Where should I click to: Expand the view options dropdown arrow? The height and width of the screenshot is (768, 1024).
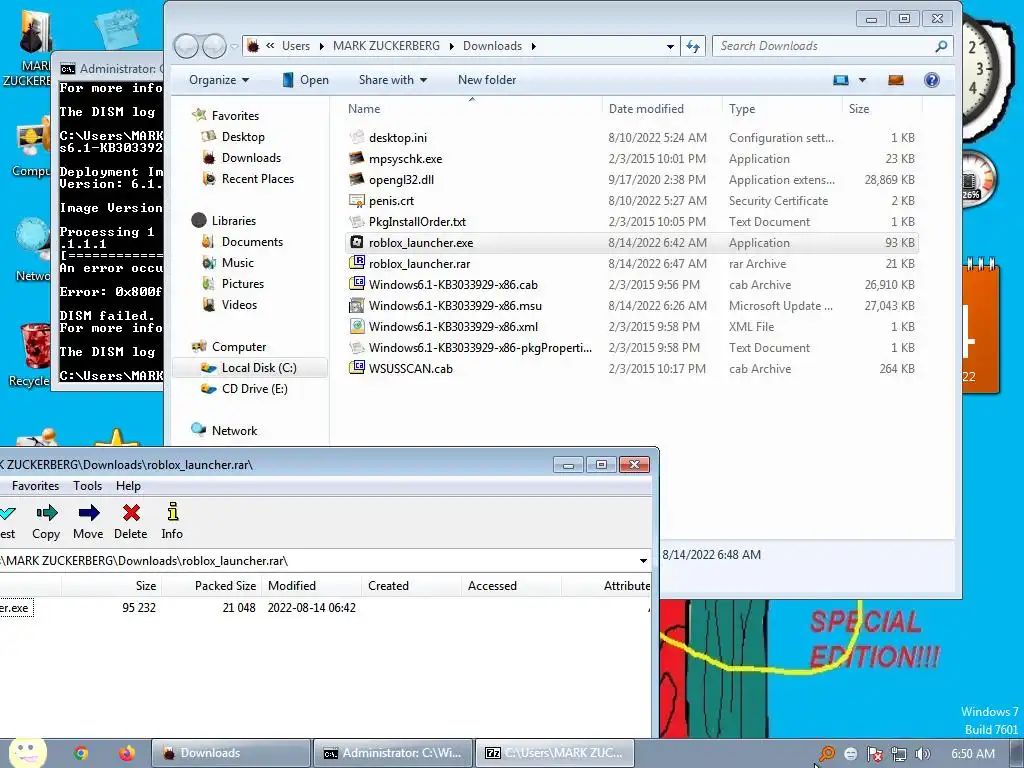tap(862, 80)
